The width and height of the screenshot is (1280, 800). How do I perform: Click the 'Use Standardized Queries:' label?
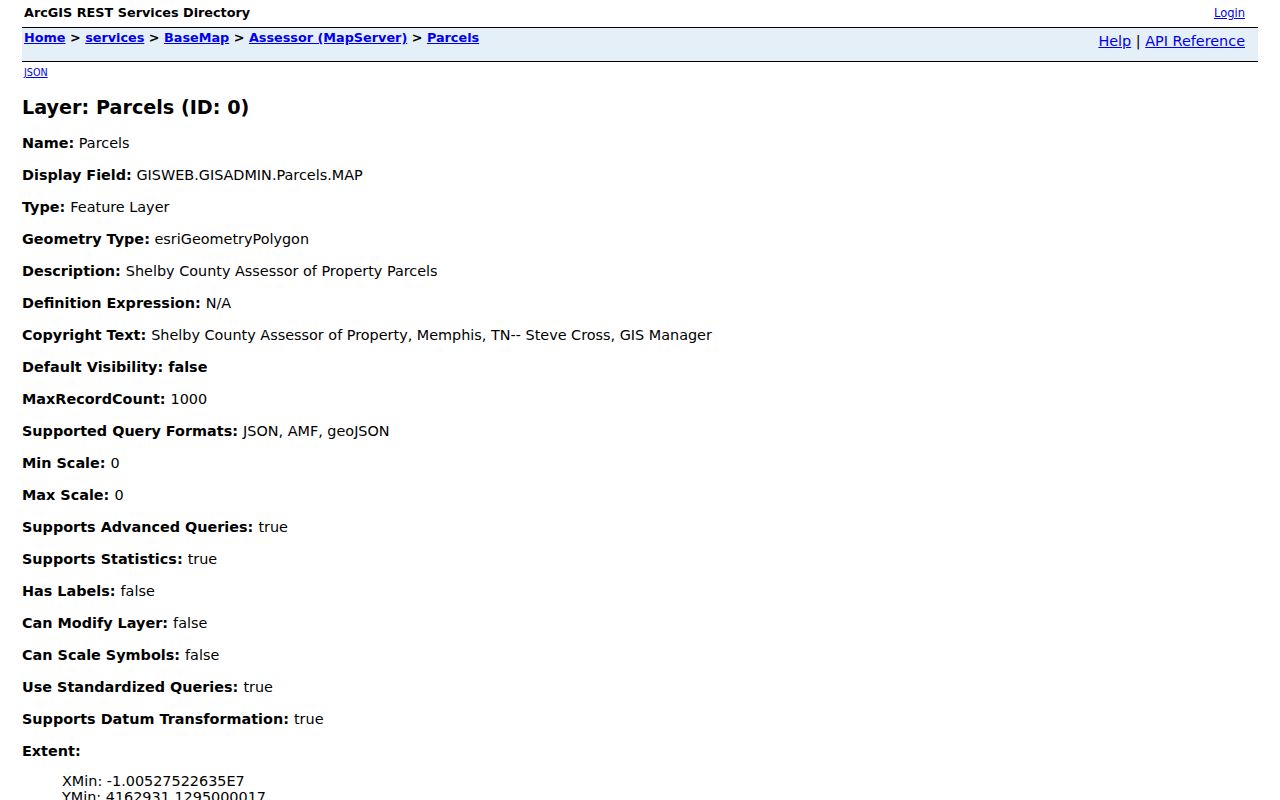[x=130, y=687]
